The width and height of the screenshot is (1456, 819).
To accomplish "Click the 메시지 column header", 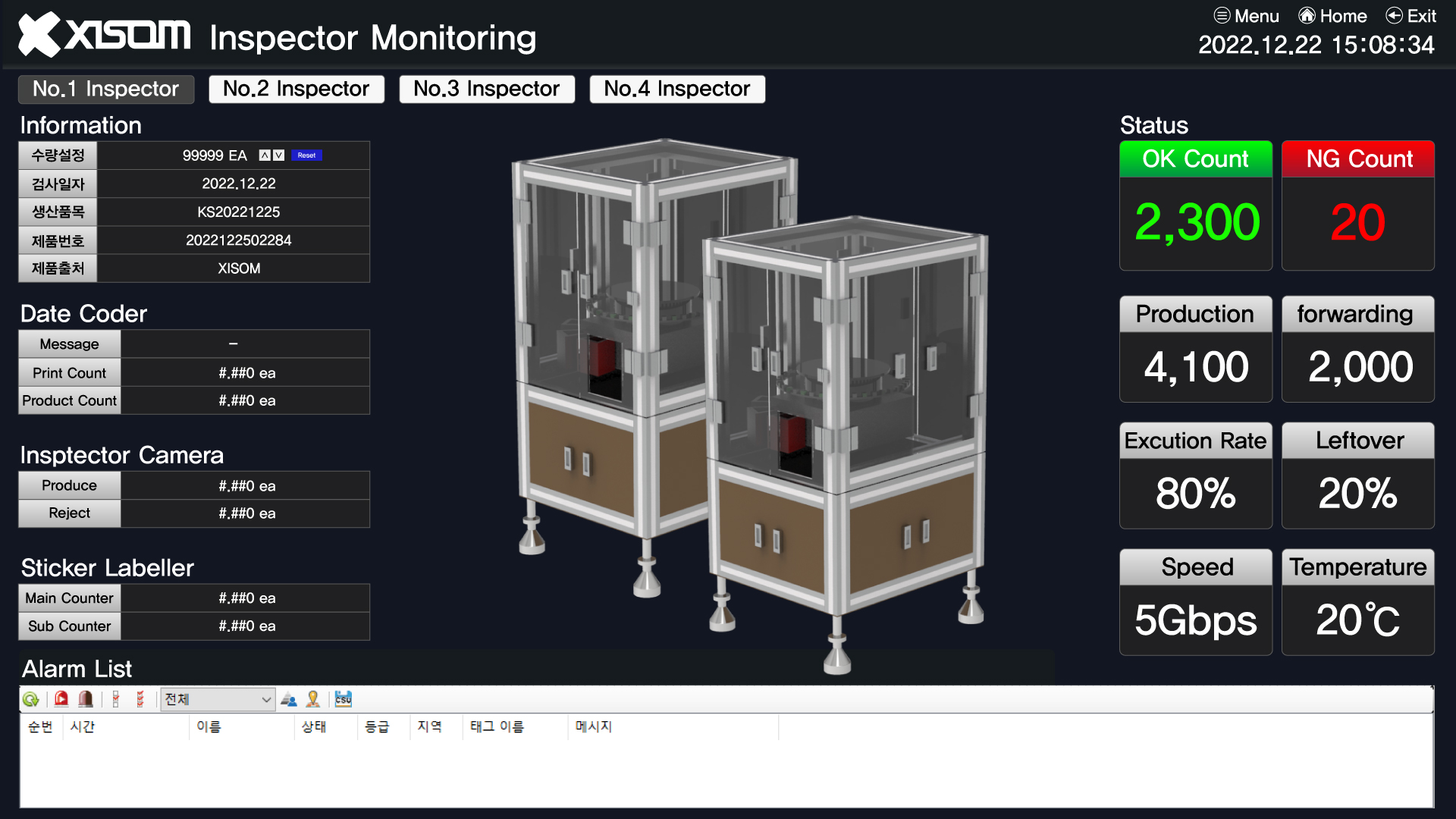I will click(594, 726).
